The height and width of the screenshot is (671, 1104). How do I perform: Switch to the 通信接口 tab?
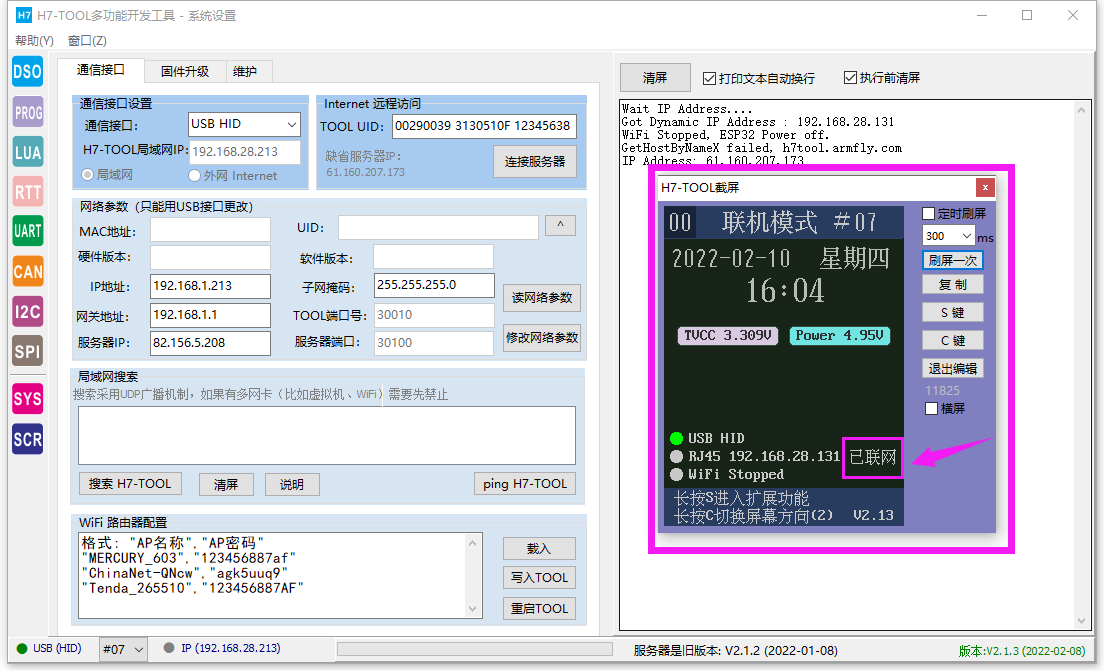coord(101,70)
